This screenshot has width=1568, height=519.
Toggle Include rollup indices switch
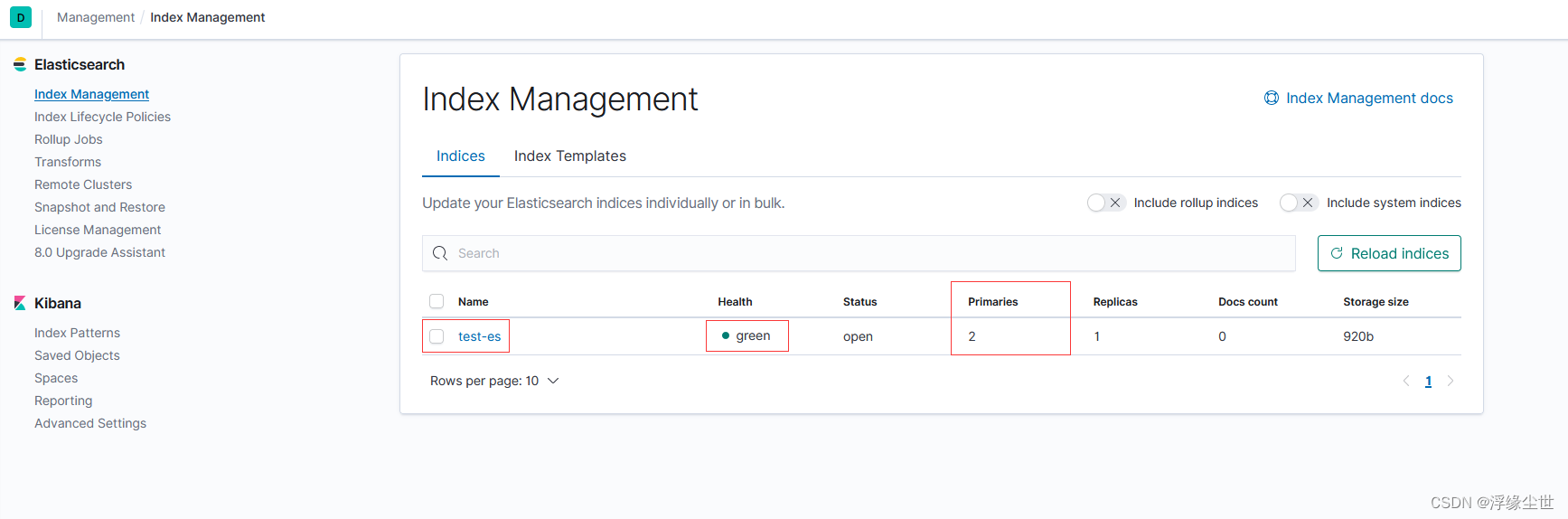[1106, 203]
